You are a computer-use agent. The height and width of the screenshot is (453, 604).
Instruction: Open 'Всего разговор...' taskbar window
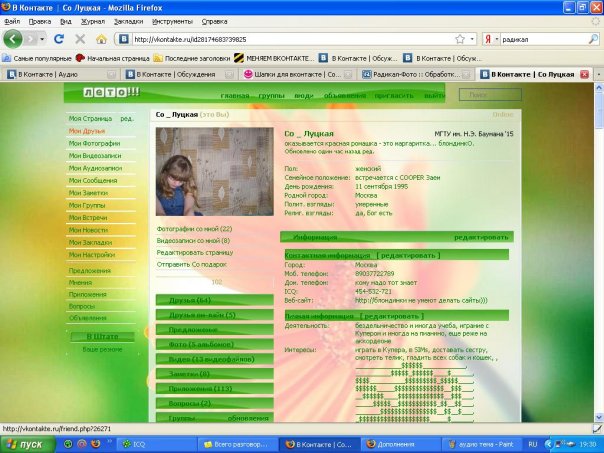[238, 444]
